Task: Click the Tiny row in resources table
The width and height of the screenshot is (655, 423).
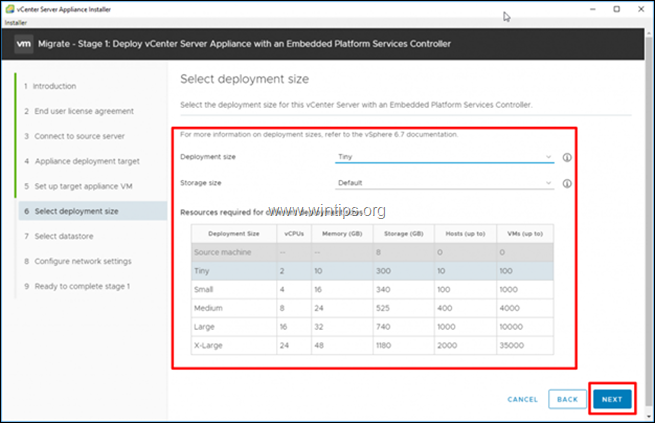Action: point(372,271)
